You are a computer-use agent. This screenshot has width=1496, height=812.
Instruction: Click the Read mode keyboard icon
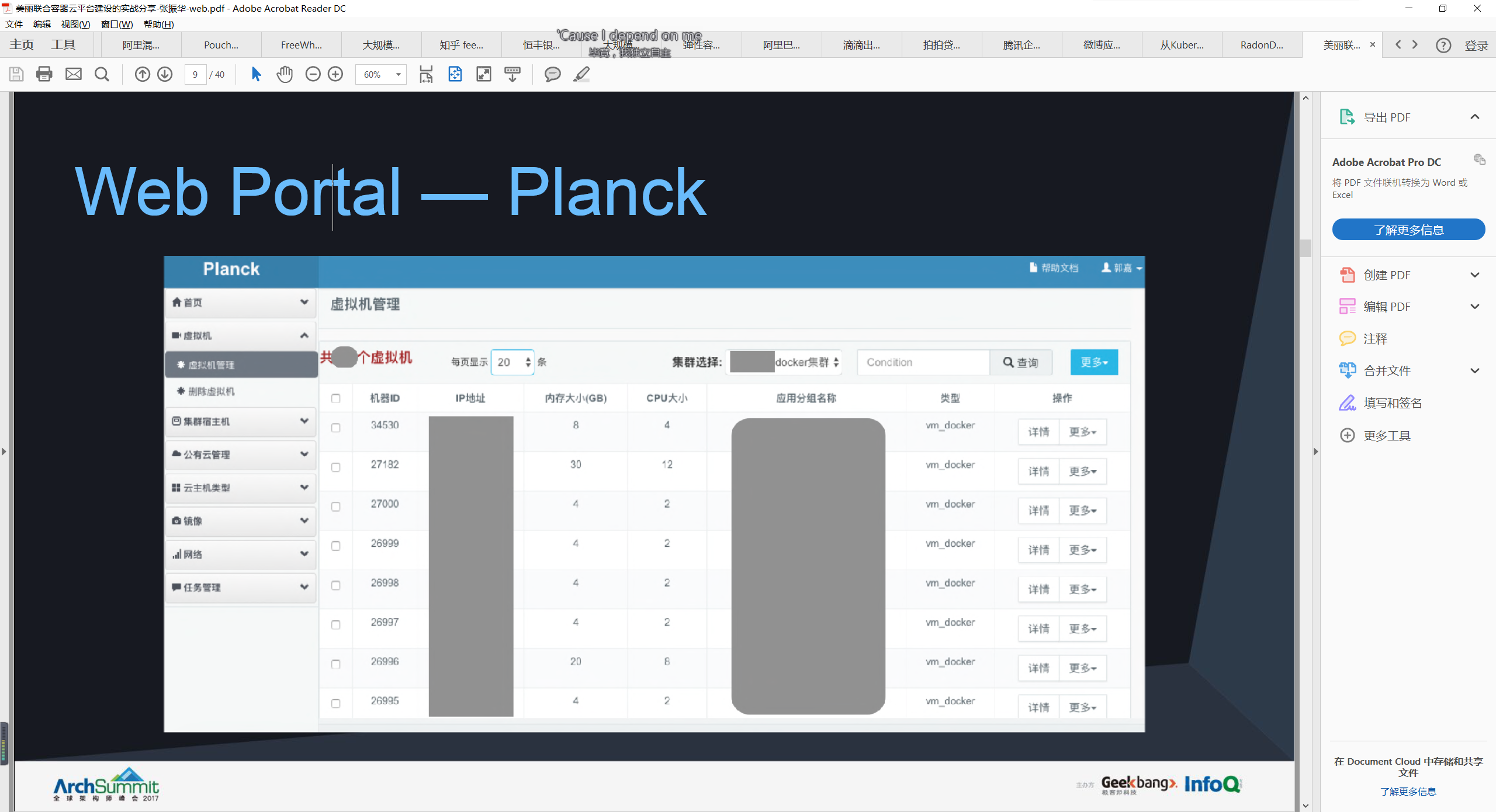(x=512, y=74)
